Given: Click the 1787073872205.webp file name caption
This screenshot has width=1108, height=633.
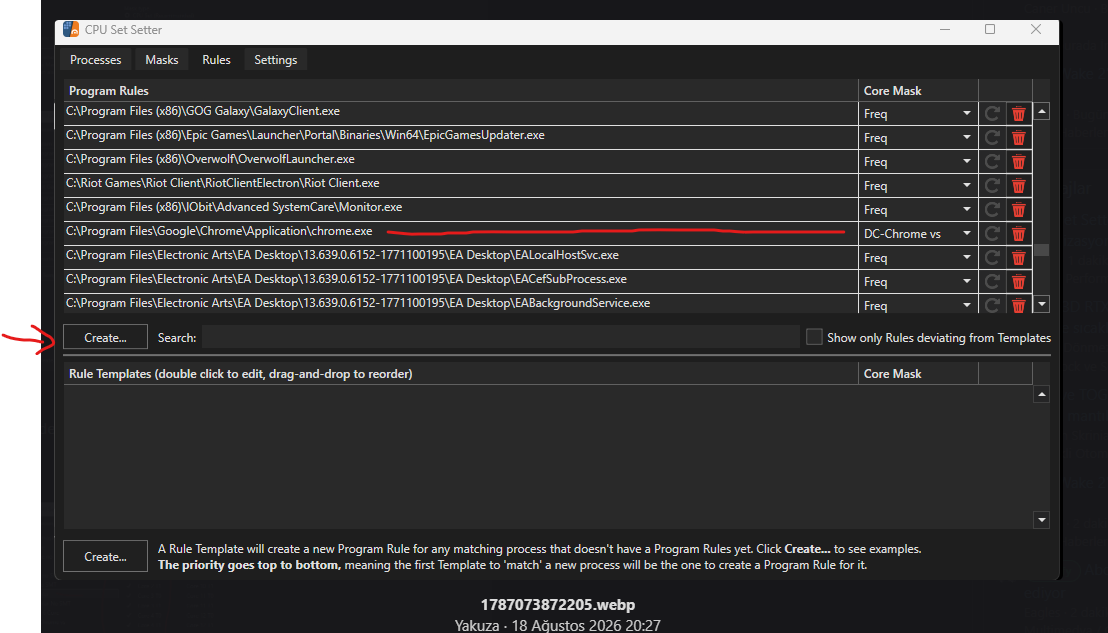Looking at the screenshot, I should 558,605.
